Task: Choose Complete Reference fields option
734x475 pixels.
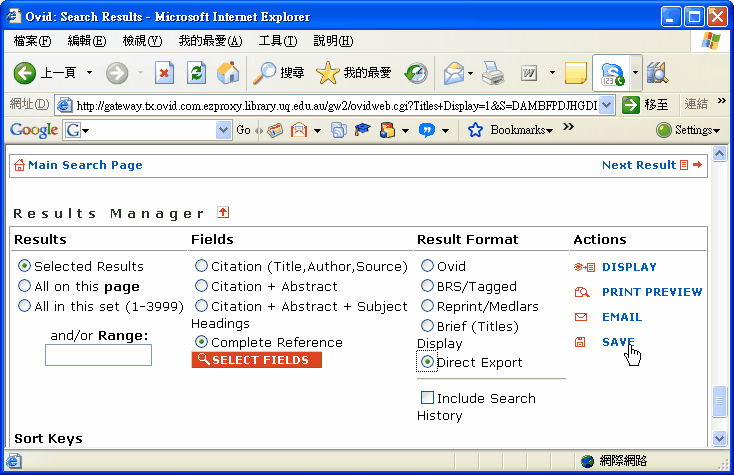Action: click(201, 342)
